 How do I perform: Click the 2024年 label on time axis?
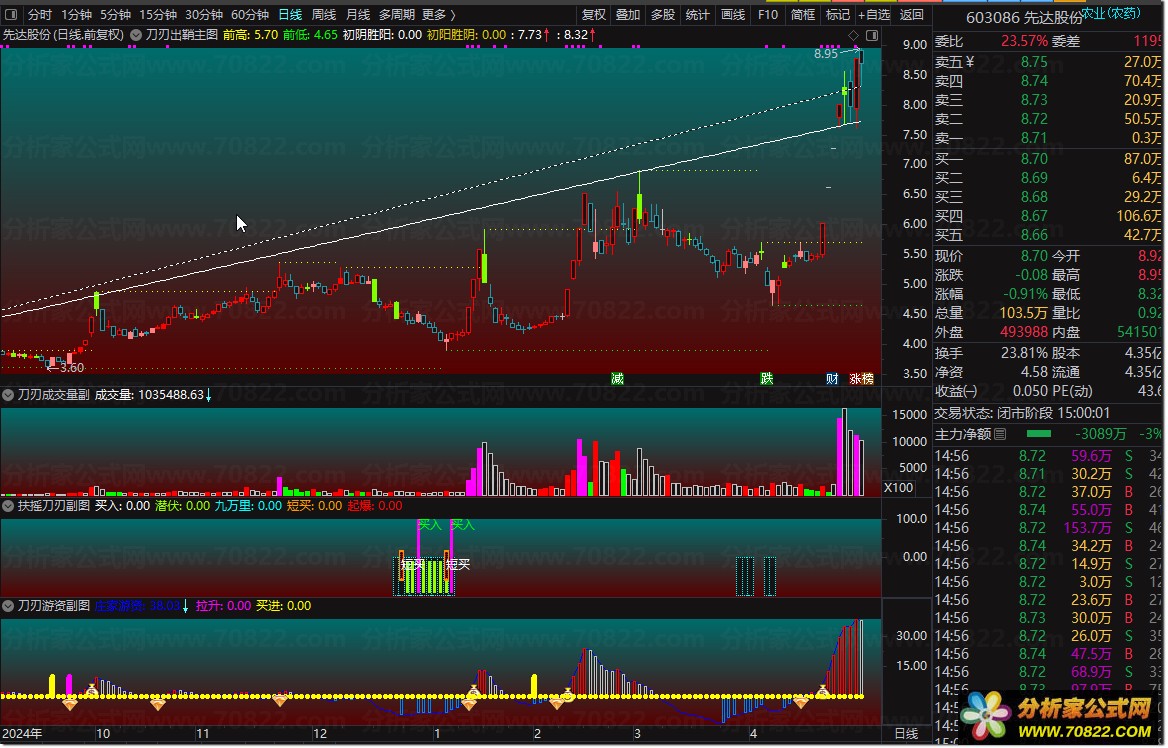point(22,734)
